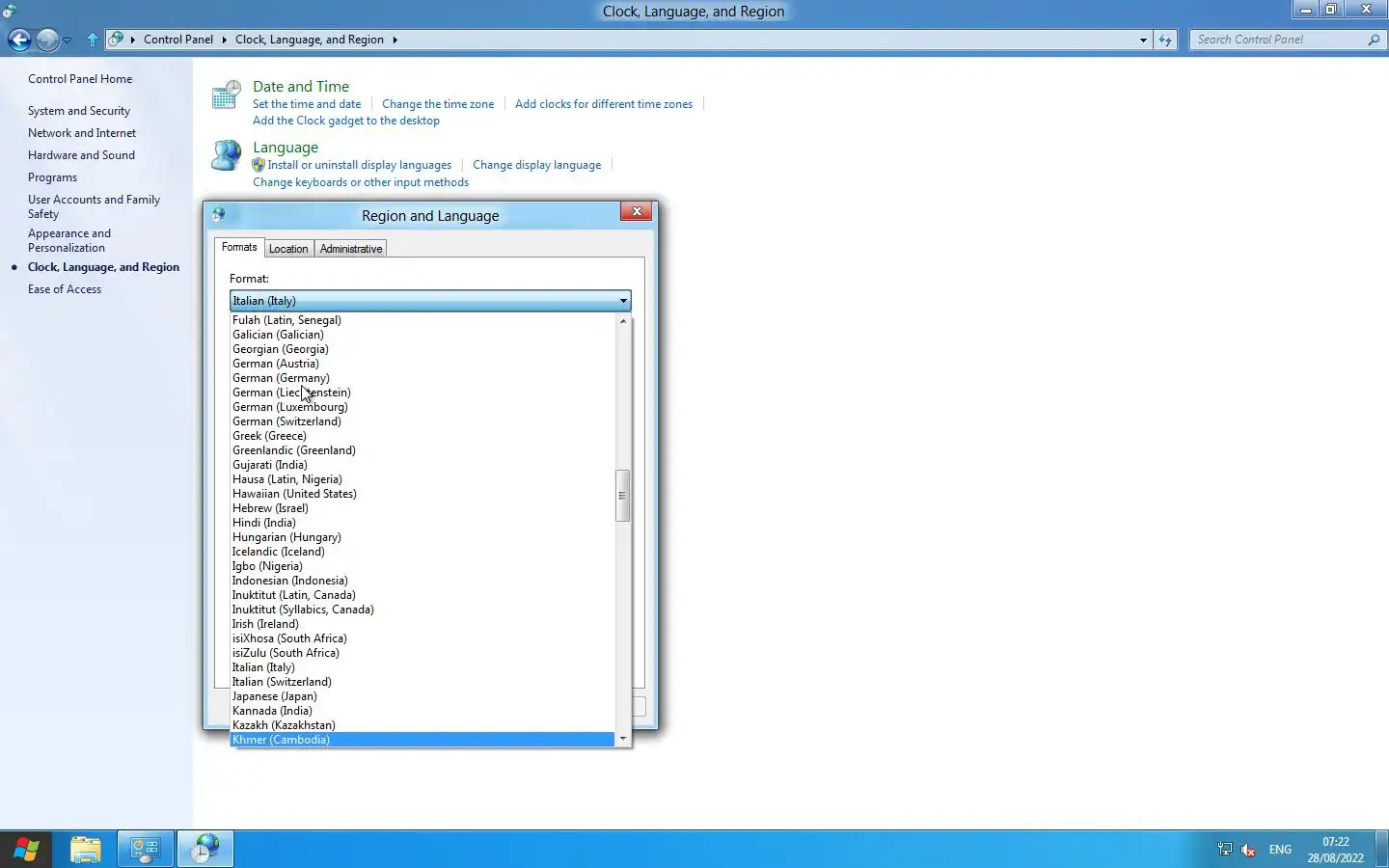This screenshot has height=868, width=1389.
Task: Click the muted volume tray icon
Action: (x=1248, y=850)
